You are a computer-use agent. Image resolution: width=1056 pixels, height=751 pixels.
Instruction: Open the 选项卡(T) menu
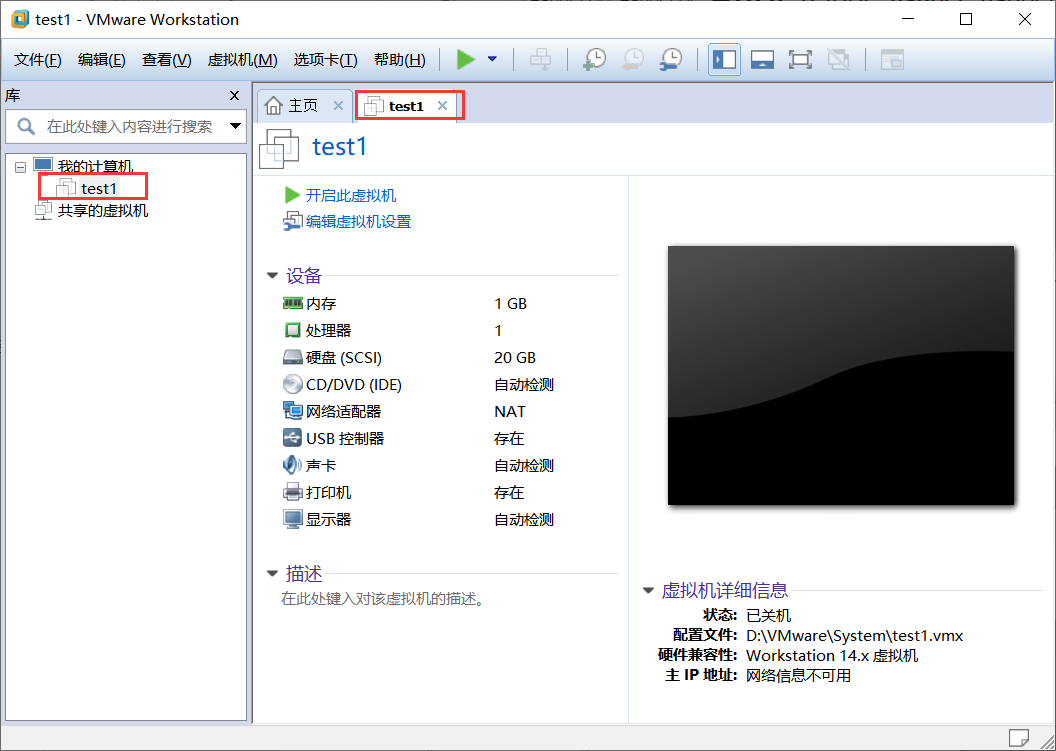pos(325,60)
